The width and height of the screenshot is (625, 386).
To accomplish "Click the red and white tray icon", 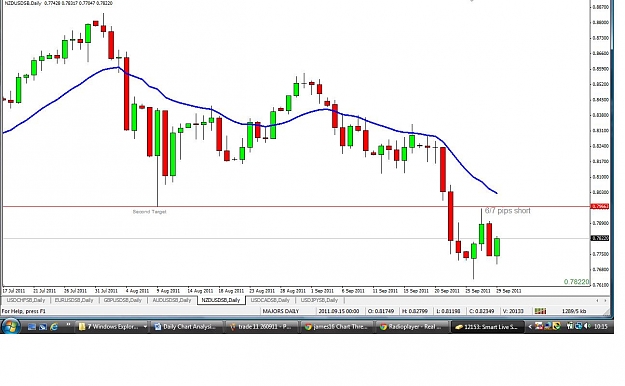I will pyautogui.click(x=539, y=327).
